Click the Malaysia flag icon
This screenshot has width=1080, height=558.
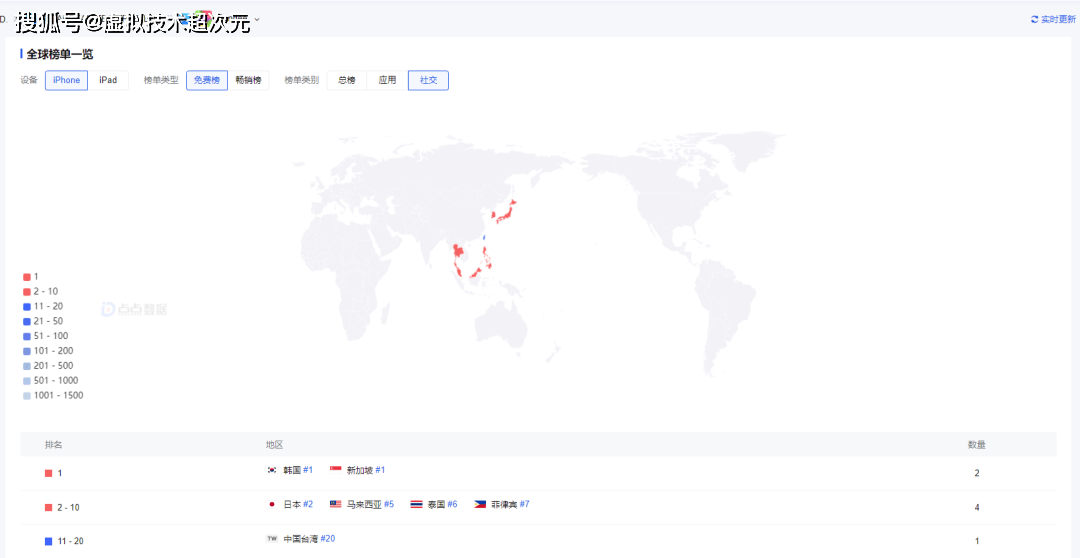click(335, 504)
